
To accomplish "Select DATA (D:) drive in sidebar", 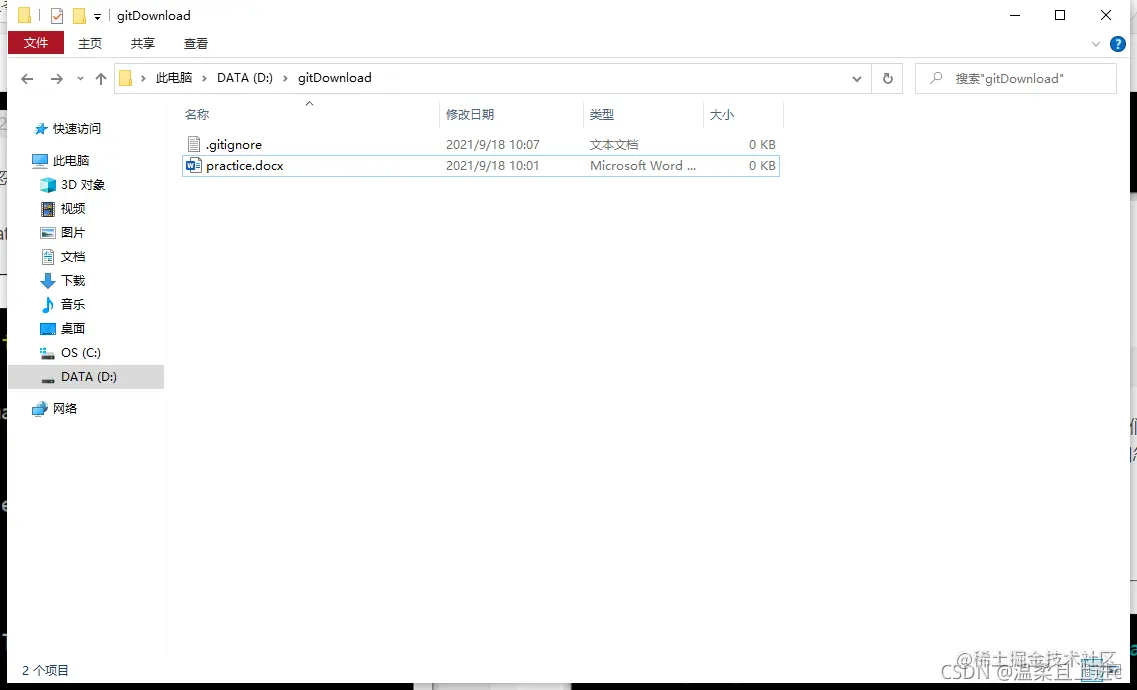I will (86, 377).
